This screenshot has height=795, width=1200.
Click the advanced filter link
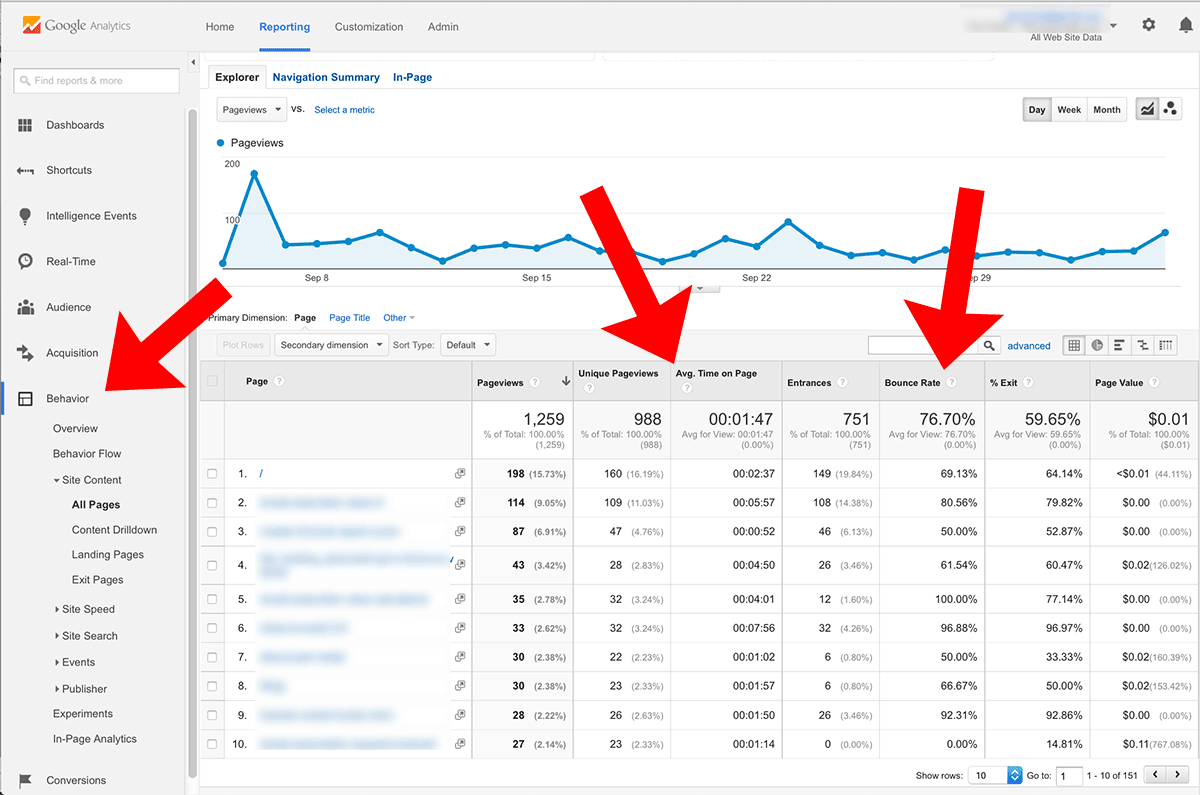pos(1029,346)
